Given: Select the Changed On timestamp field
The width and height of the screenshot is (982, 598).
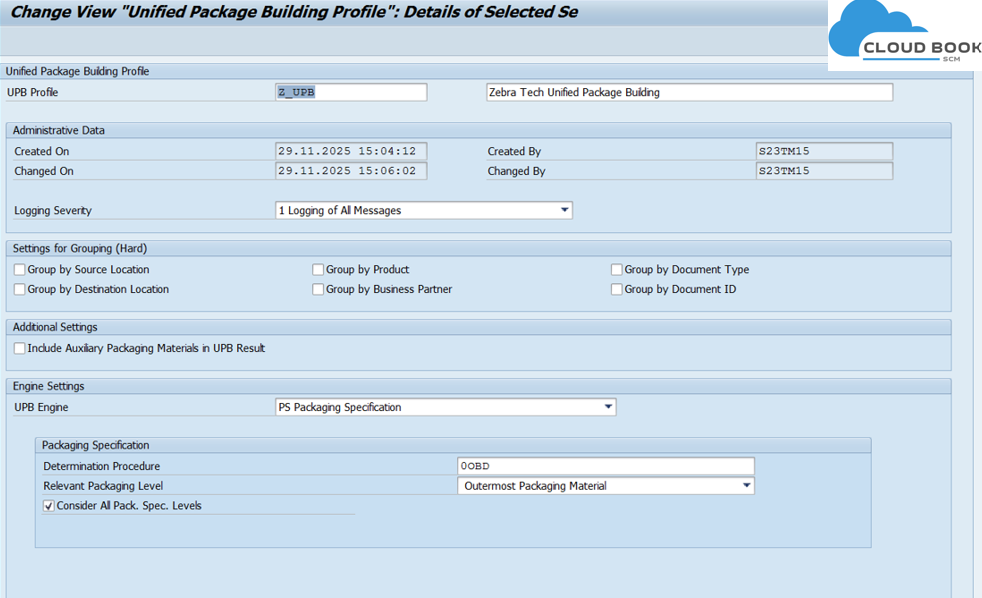Looking at the screenshot, I should click(x=350, y=171).
